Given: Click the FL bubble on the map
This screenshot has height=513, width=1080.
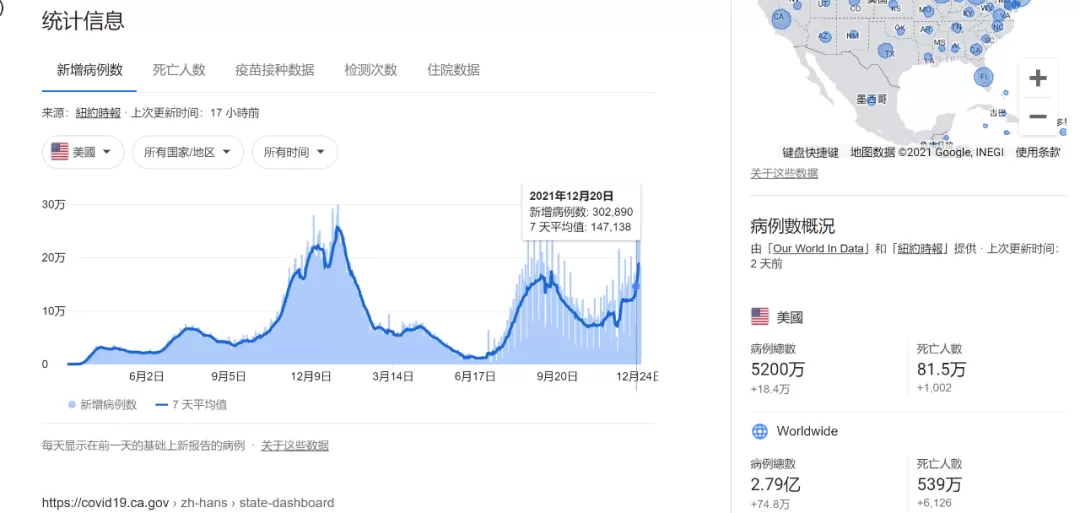Looking at the screenshot, I should click(984, 75).
